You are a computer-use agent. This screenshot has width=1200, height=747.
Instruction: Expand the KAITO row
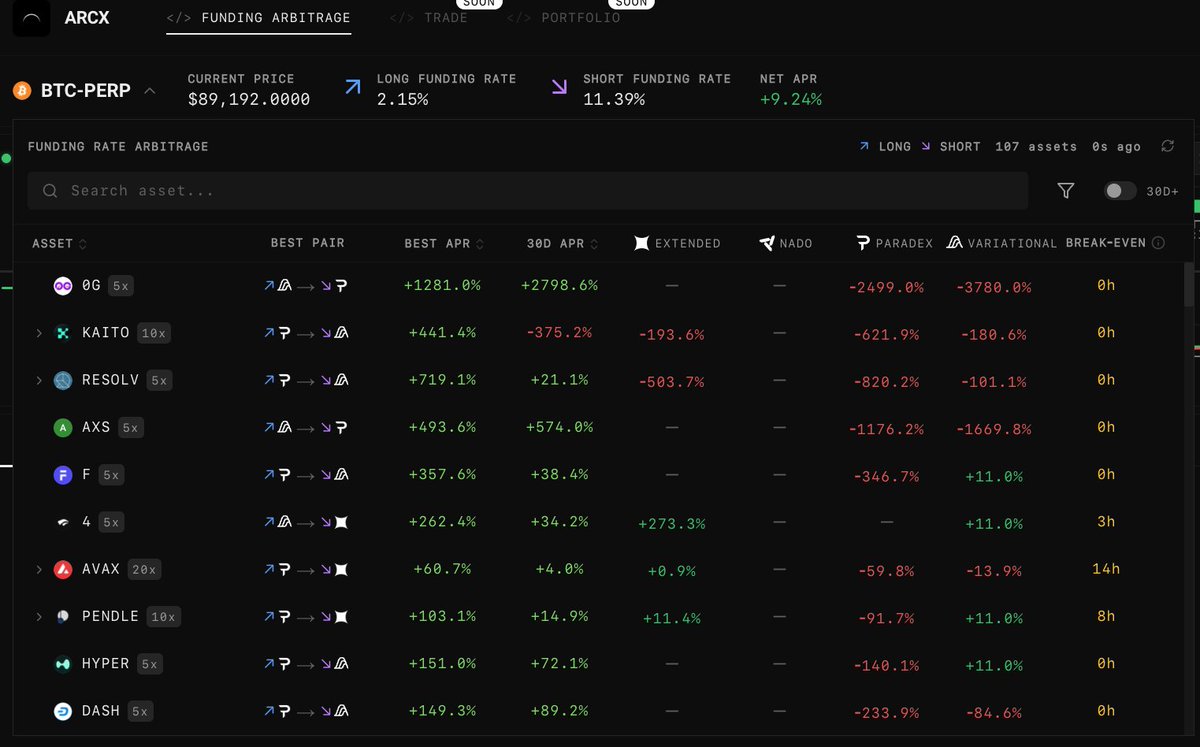coord(39,333)
